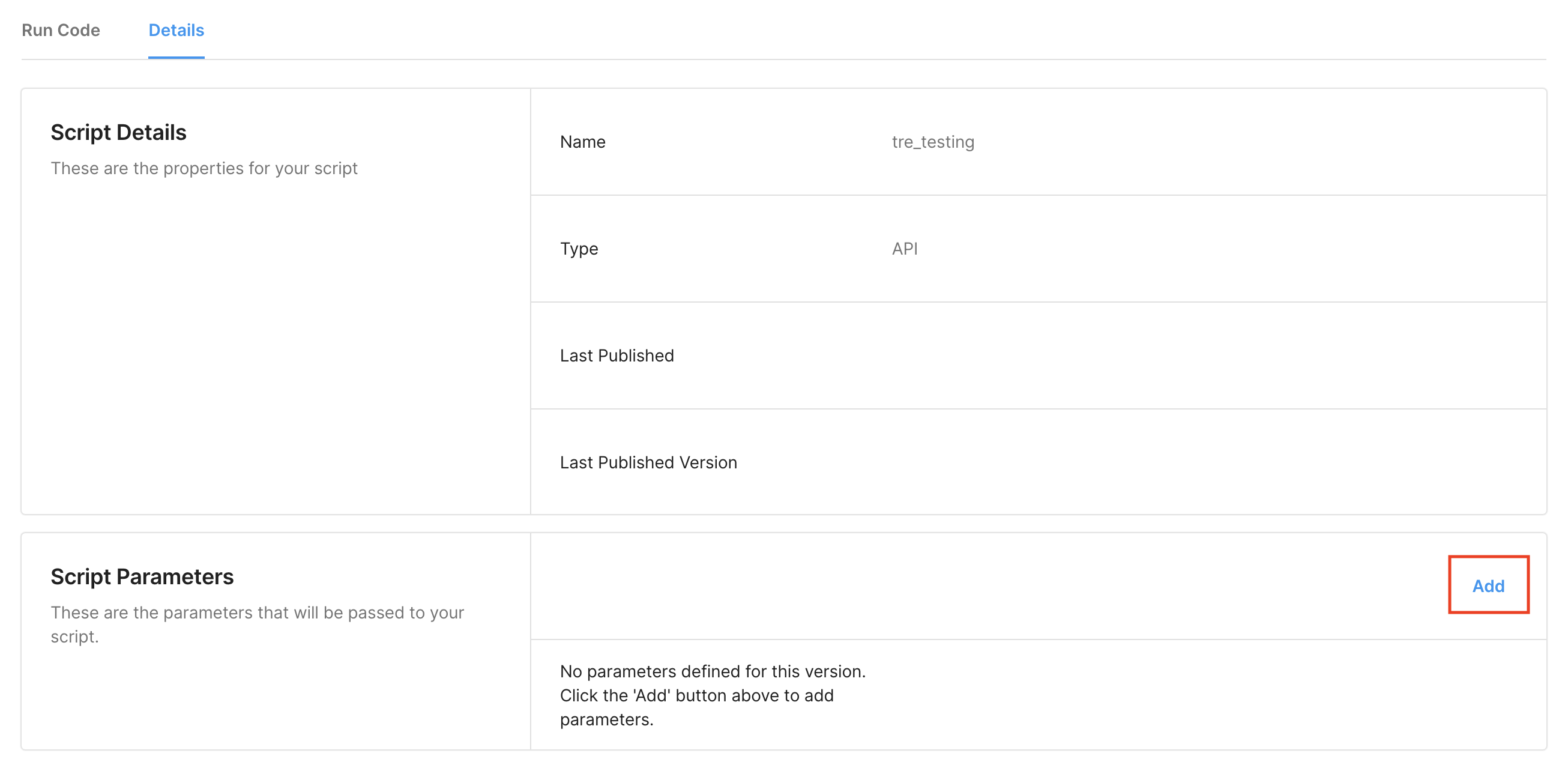Switch to the Run Code tab

[60, 30]
